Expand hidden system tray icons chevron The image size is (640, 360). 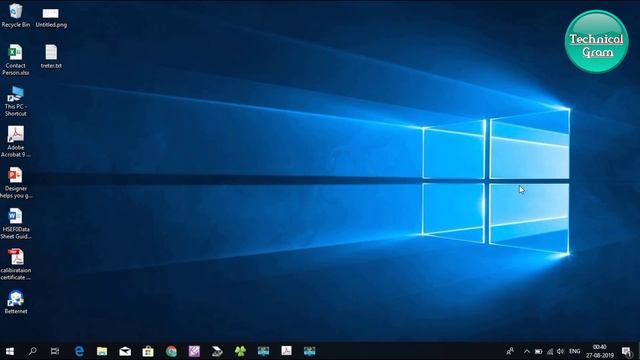point(527,351)
